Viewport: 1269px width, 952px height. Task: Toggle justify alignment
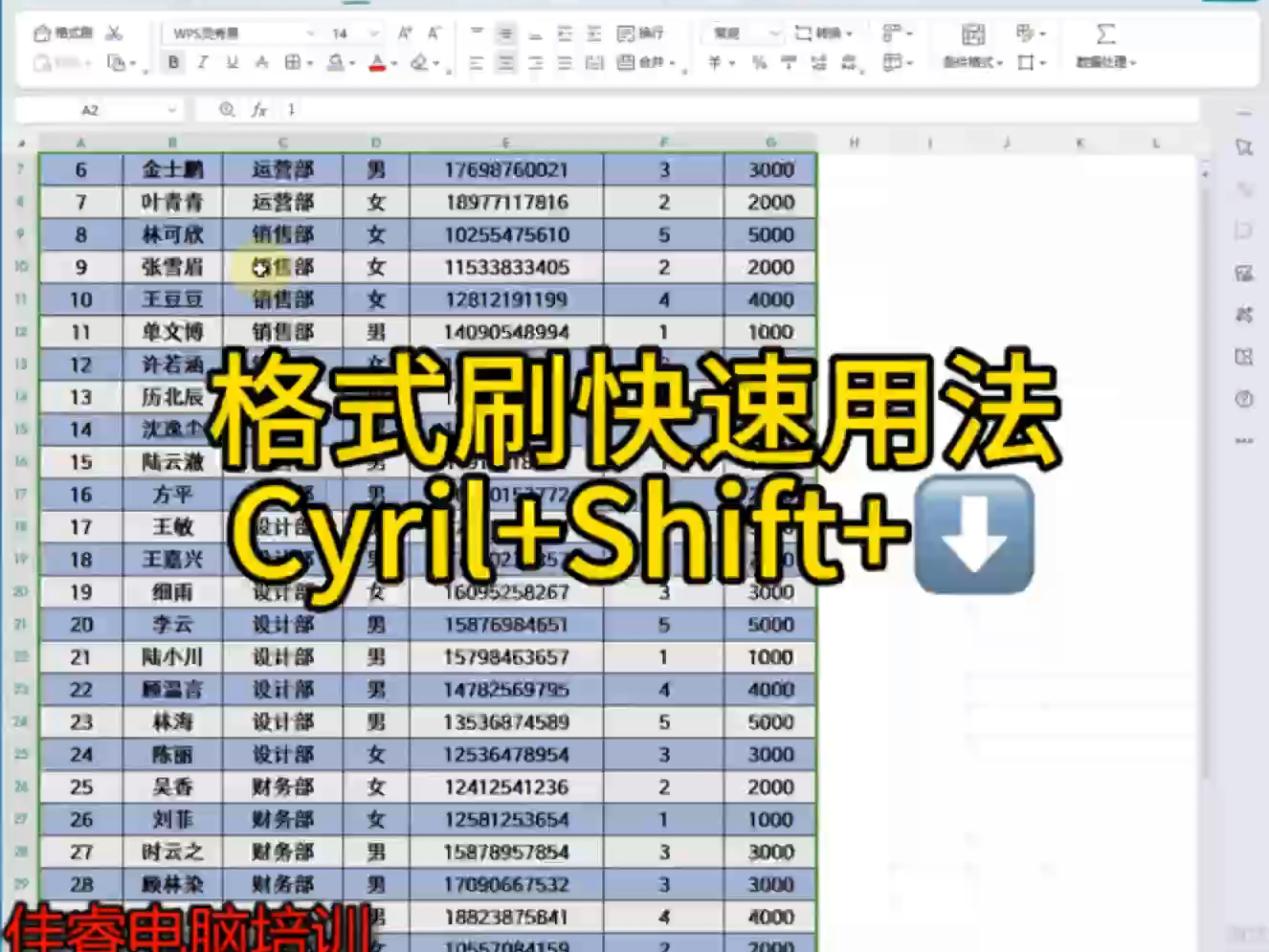click(x=565, y=63)
